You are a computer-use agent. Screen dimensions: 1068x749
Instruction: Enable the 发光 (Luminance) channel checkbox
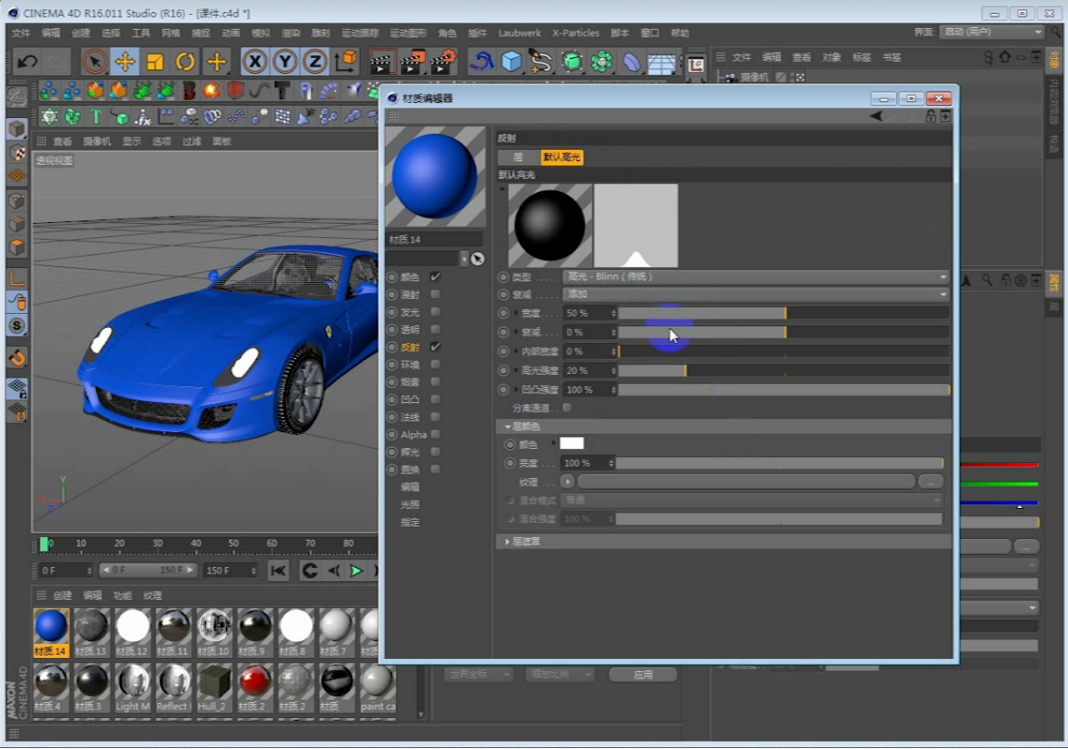pos(435,312)
